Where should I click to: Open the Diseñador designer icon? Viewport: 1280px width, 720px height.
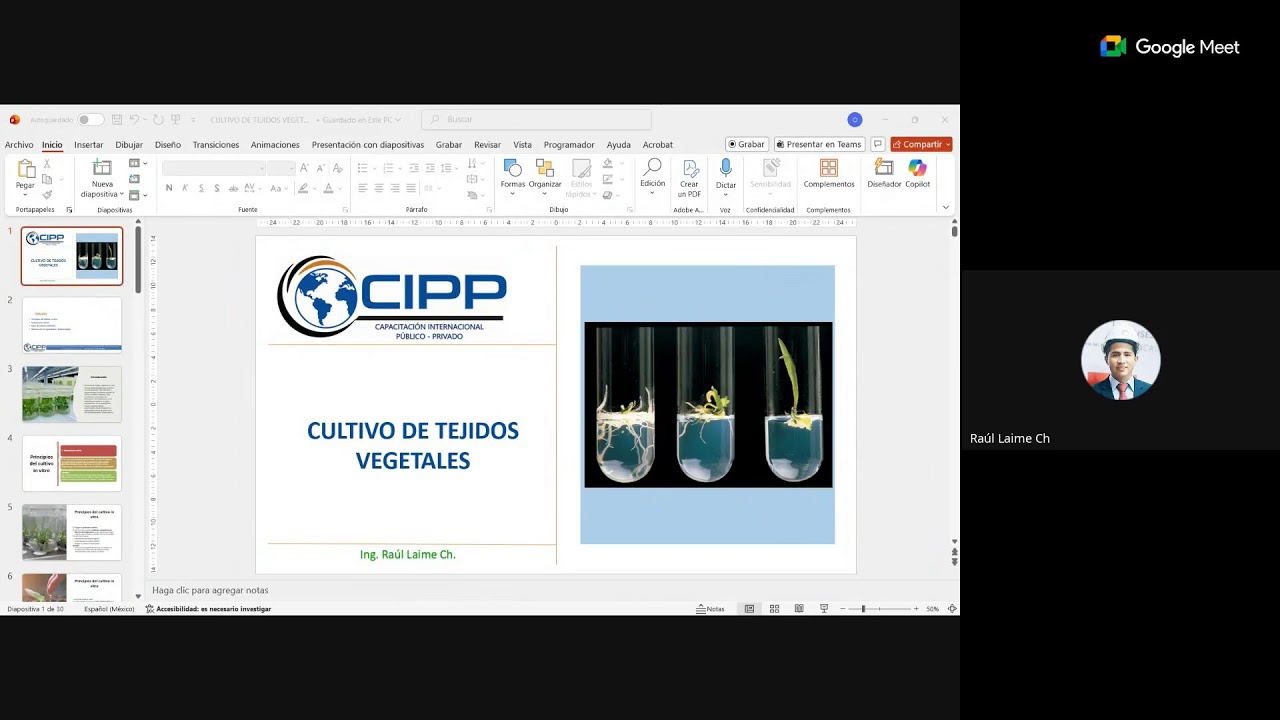click(884, 167)
